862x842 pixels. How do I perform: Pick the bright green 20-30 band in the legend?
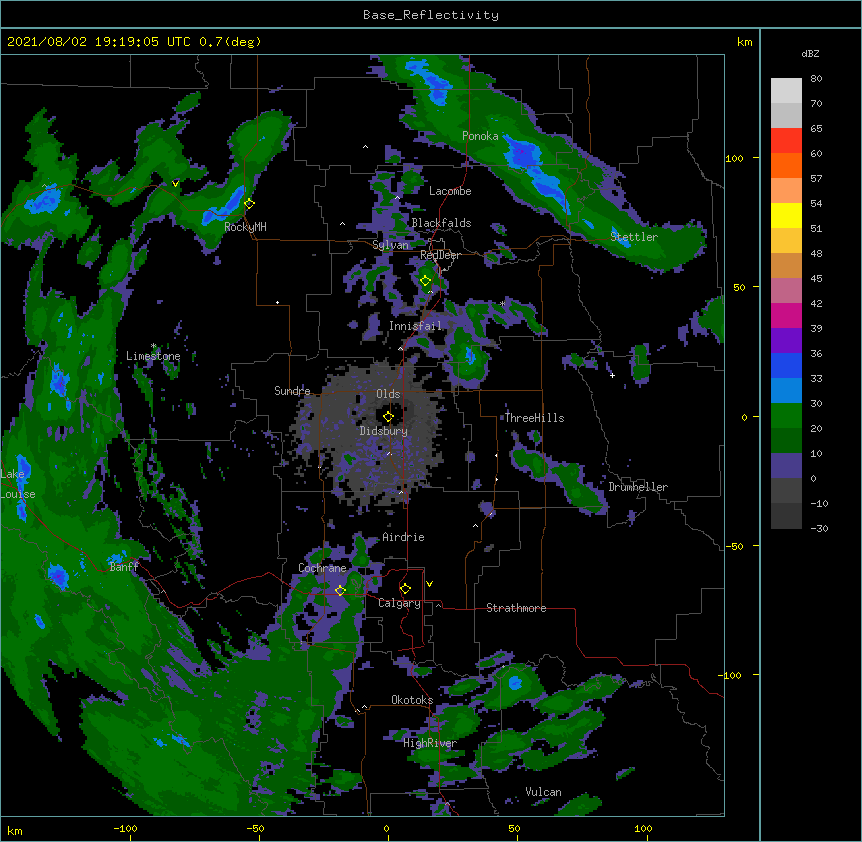[x=786, y=416]
